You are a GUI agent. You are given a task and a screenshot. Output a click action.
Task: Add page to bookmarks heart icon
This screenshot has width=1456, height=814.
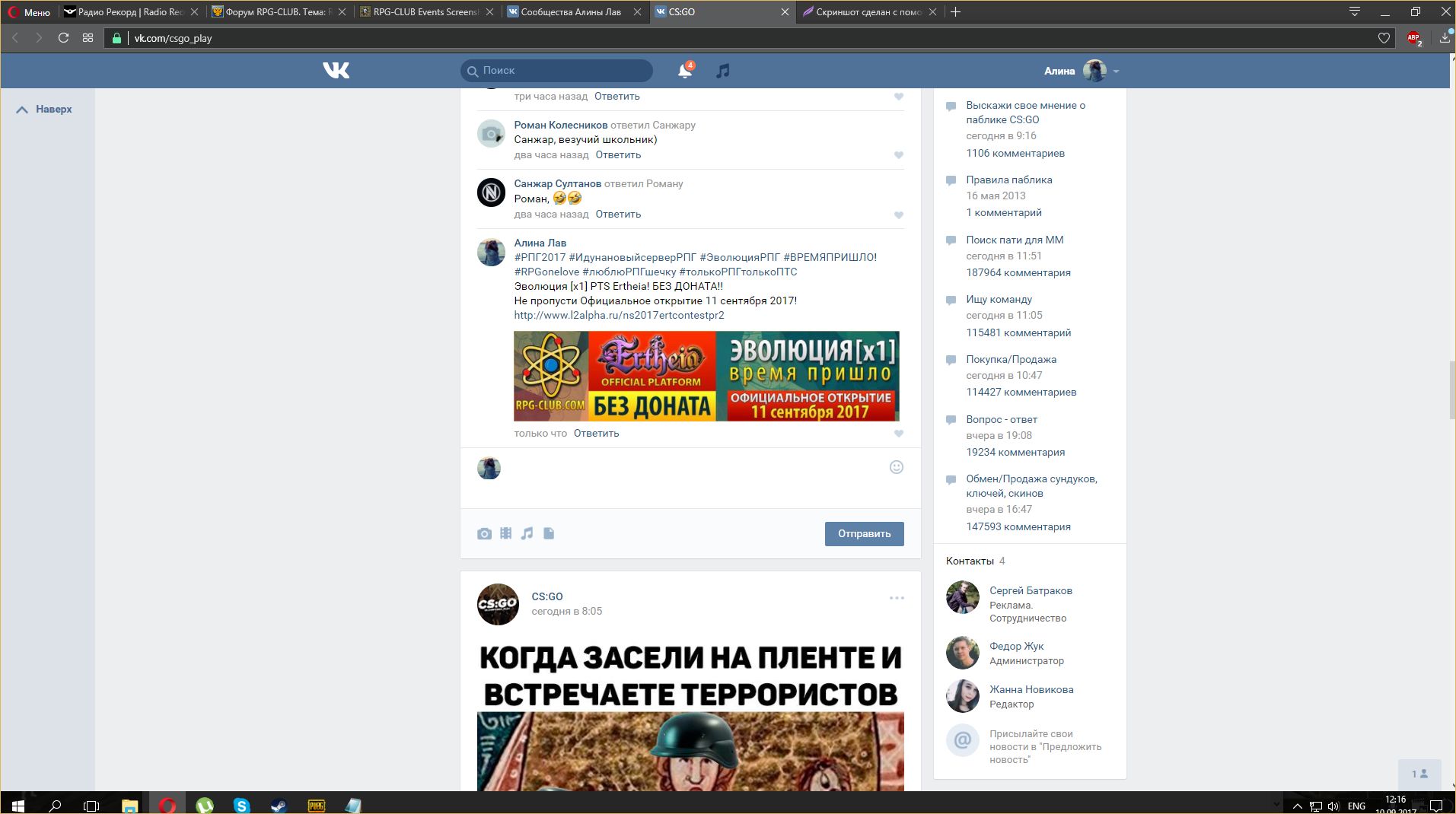point(1384,38)
